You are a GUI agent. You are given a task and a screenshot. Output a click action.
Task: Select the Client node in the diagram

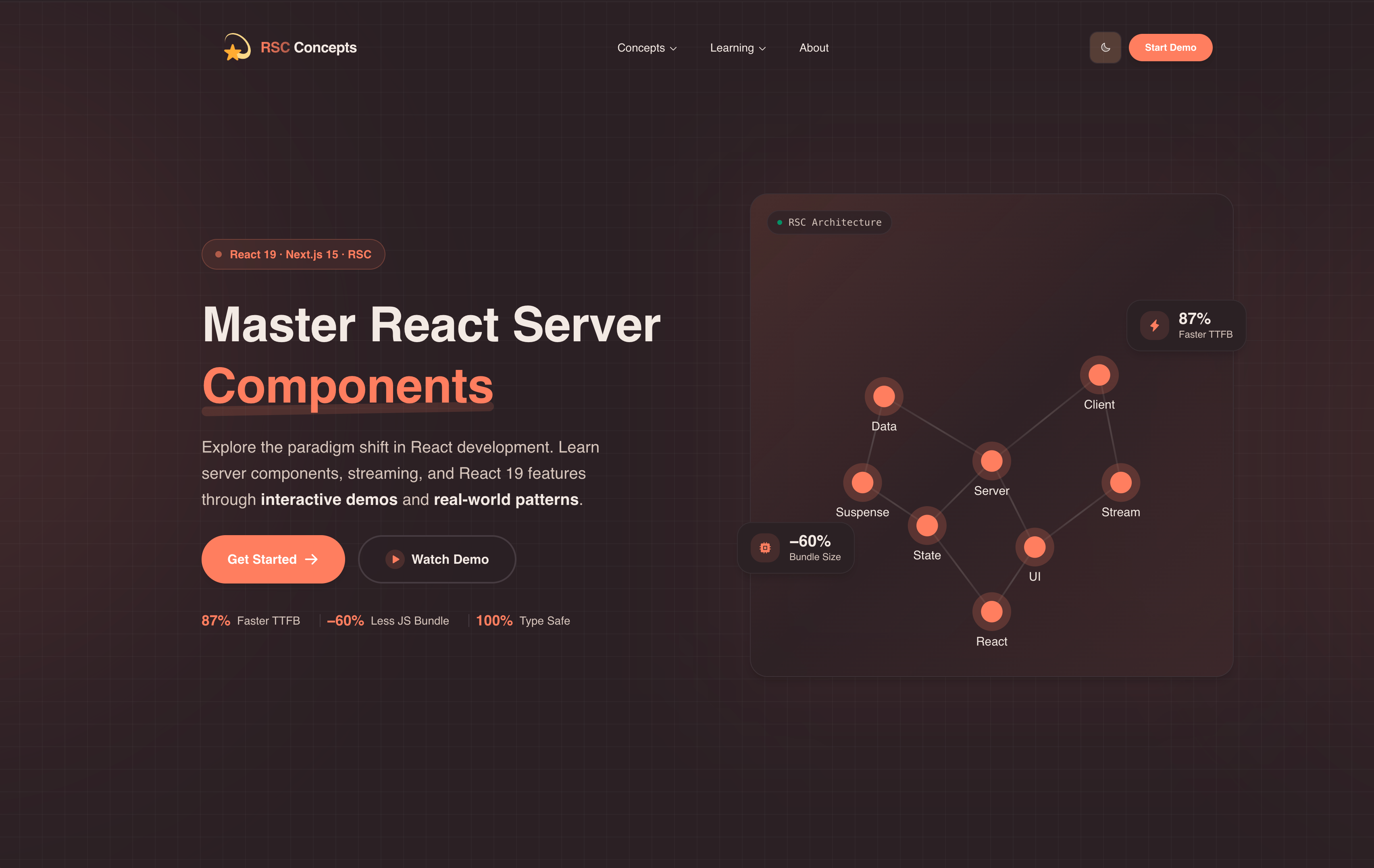pos(1098,374)
